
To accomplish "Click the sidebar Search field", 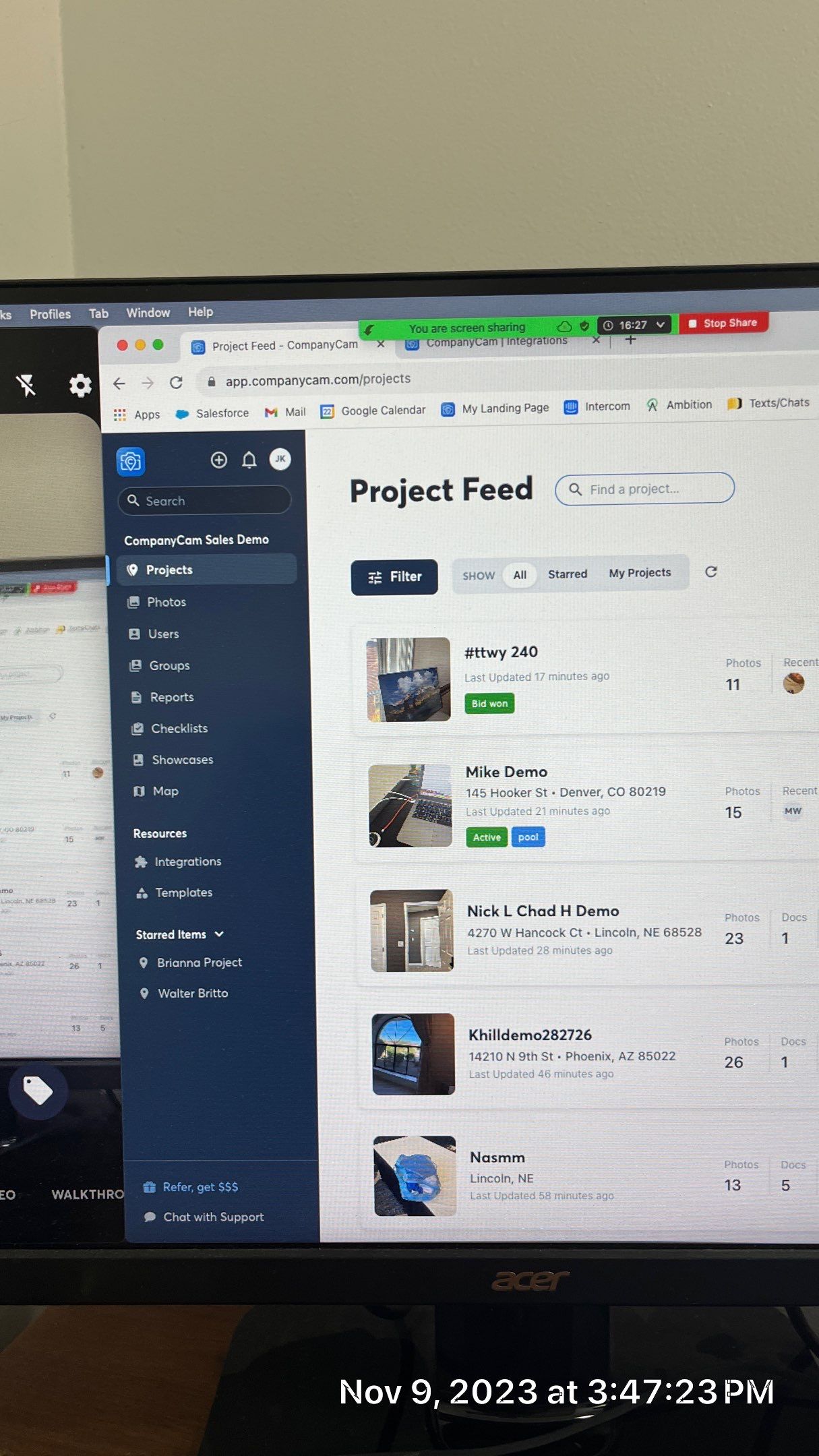I will click(x=205, y=501).
